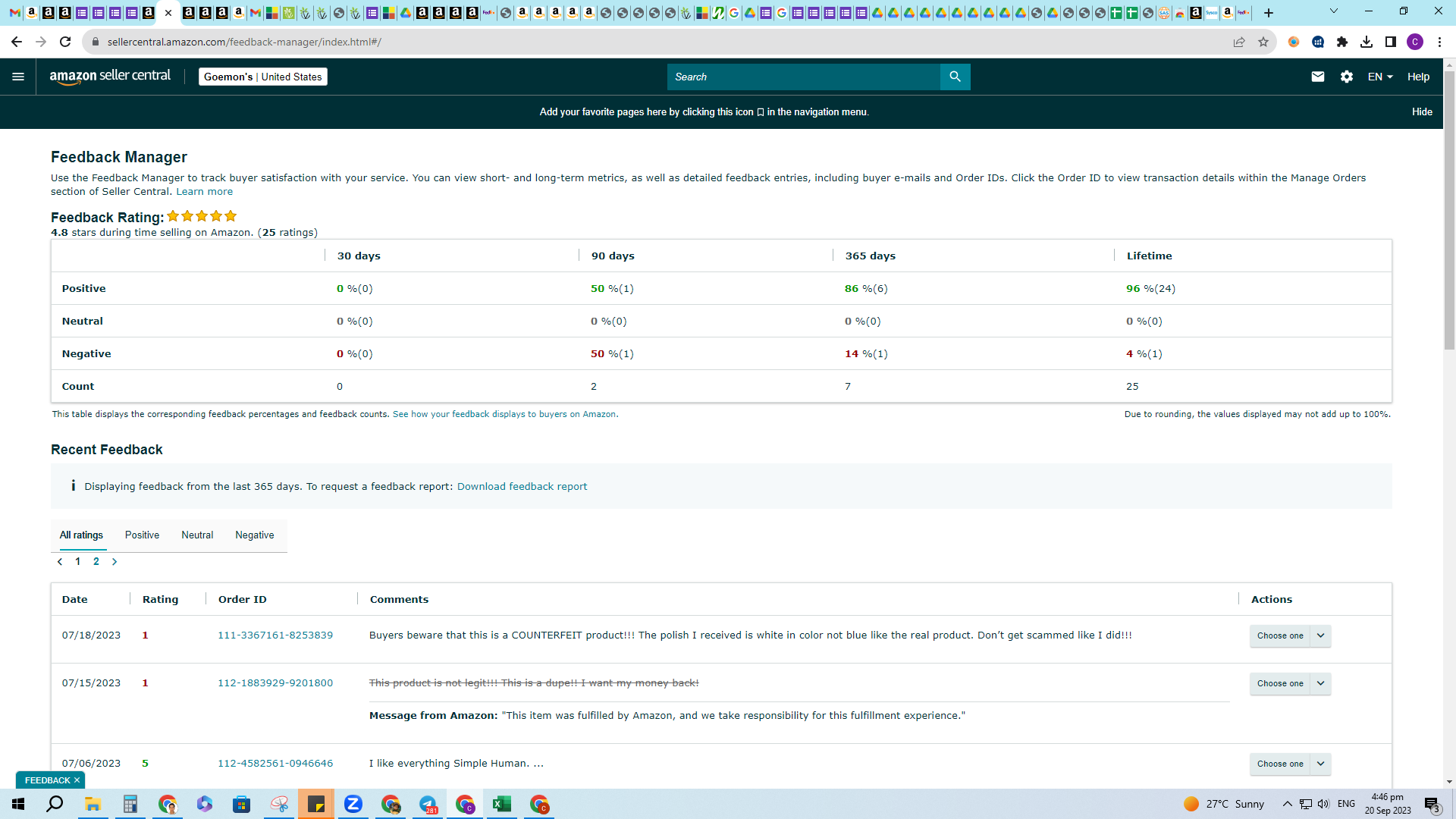Viewport: 1456px width, 819px height.
Task: Close the active browser tab
Action: click(168, 13)
